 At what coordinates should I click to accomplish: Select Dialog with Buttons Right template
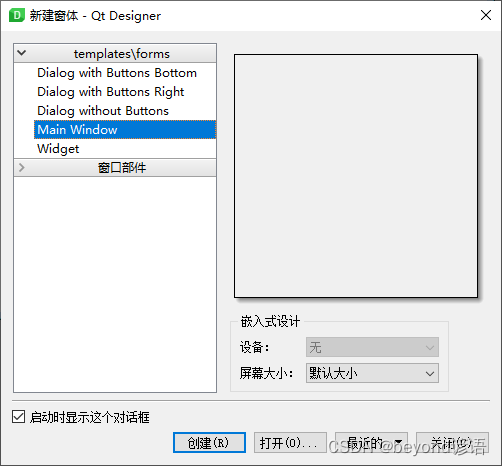click(111, 92)
